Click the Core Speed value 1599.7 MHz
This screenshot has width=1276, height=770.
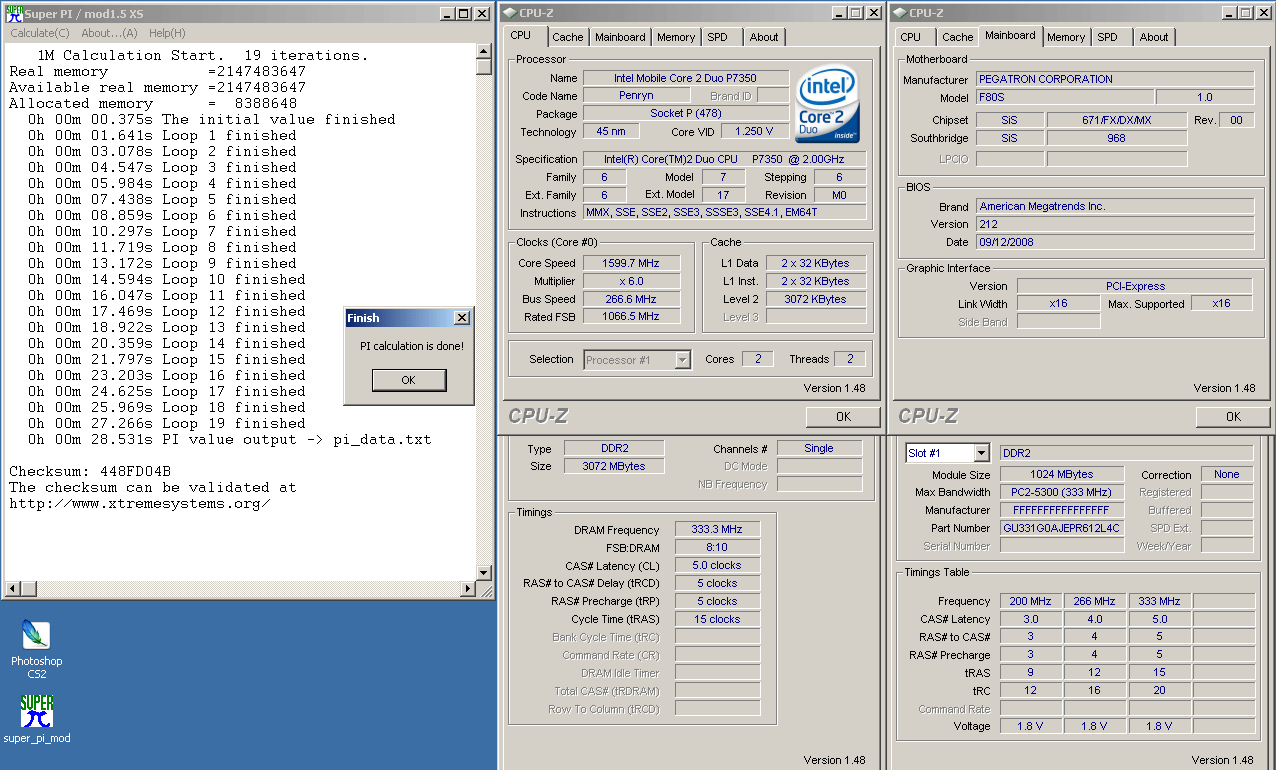coord(631,263)
